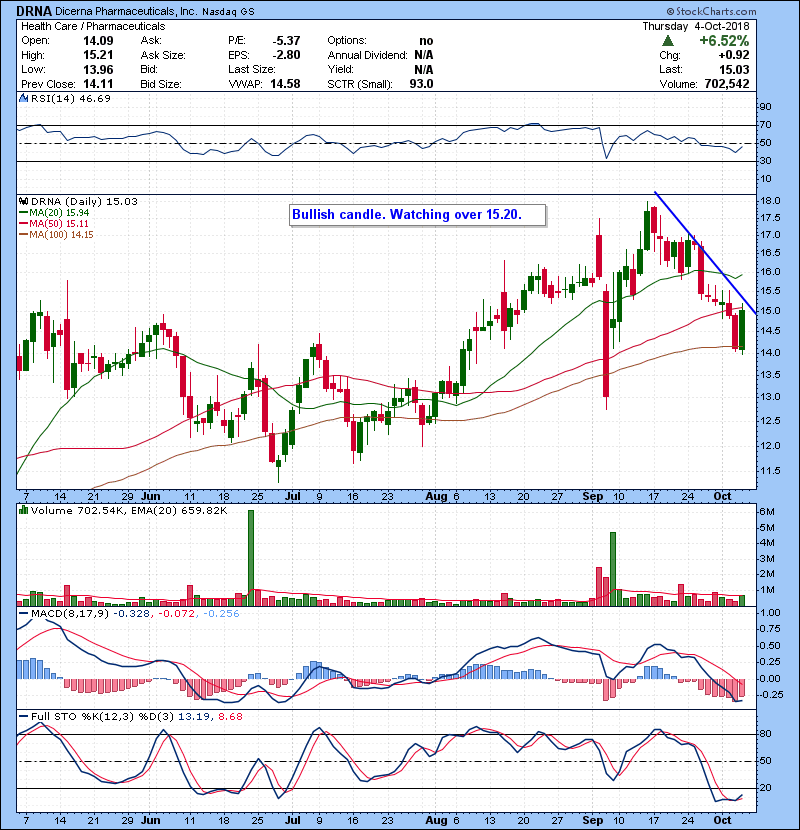This screenshot has width=800, height=830.
Task: Select the DRNA ticker symbol in header
Action: click(34, 11)
